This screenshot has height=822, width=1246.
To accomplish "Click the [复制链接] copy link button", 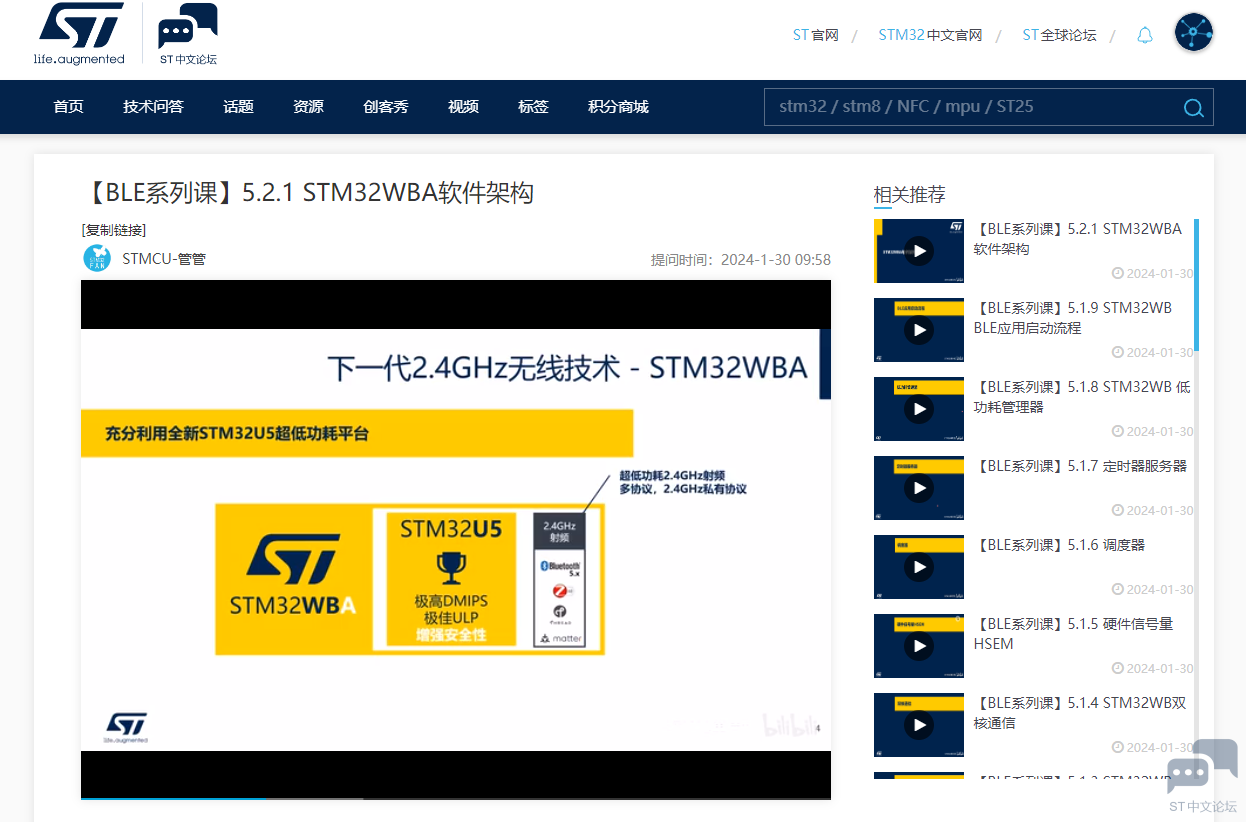I will point(114,230).
